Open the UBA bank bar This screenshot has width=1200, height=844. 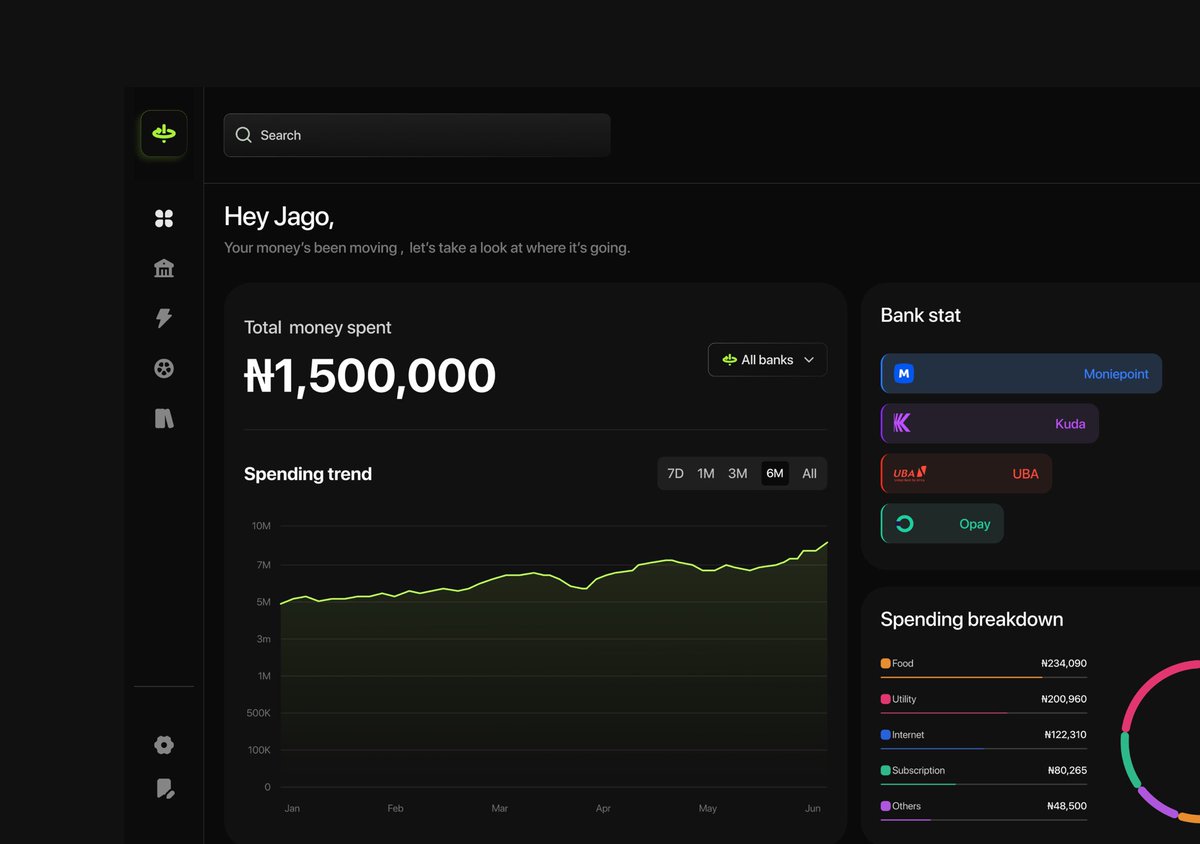(966, 473)
